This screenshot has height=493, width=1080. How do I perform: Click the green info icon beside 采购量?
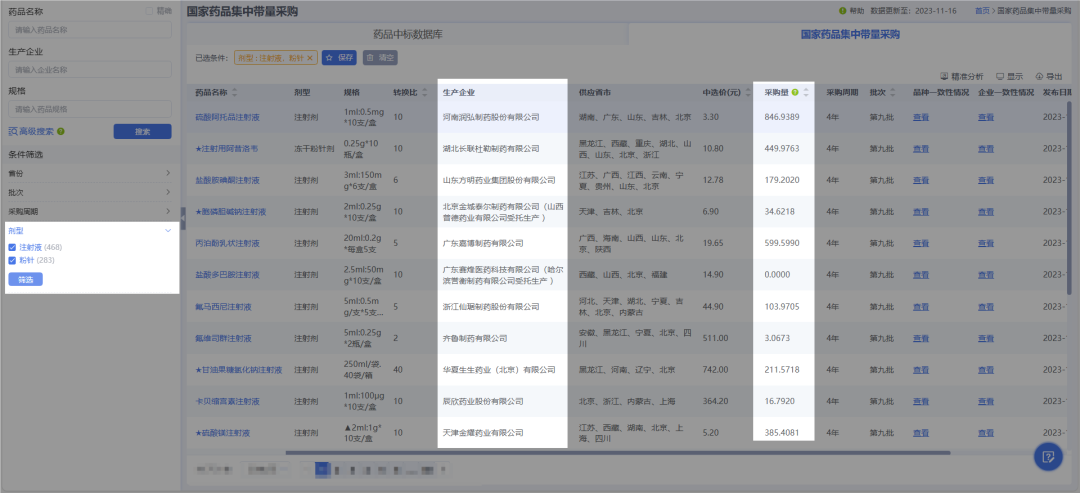pyautogui.click(x=795, y=93)
